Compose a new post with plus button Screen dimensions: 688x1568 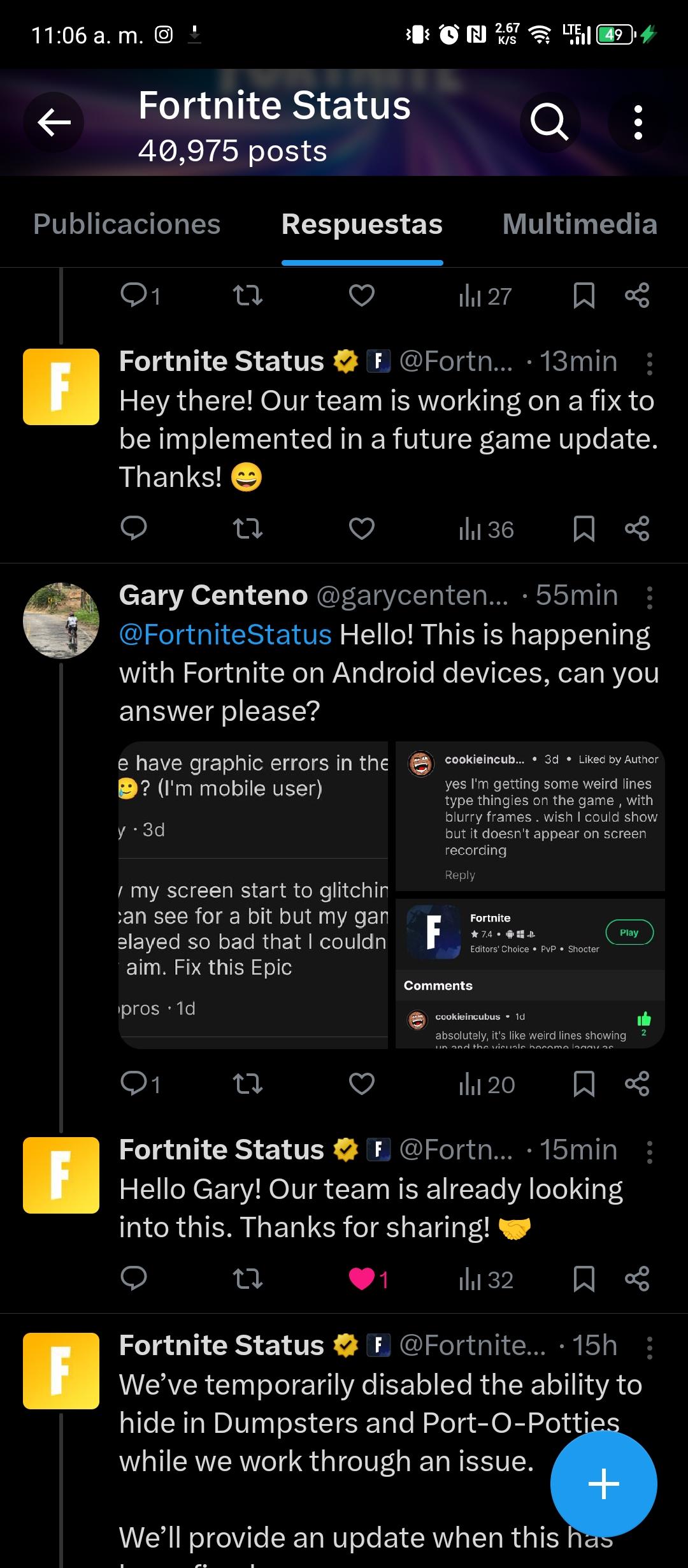click(603, 1484)
